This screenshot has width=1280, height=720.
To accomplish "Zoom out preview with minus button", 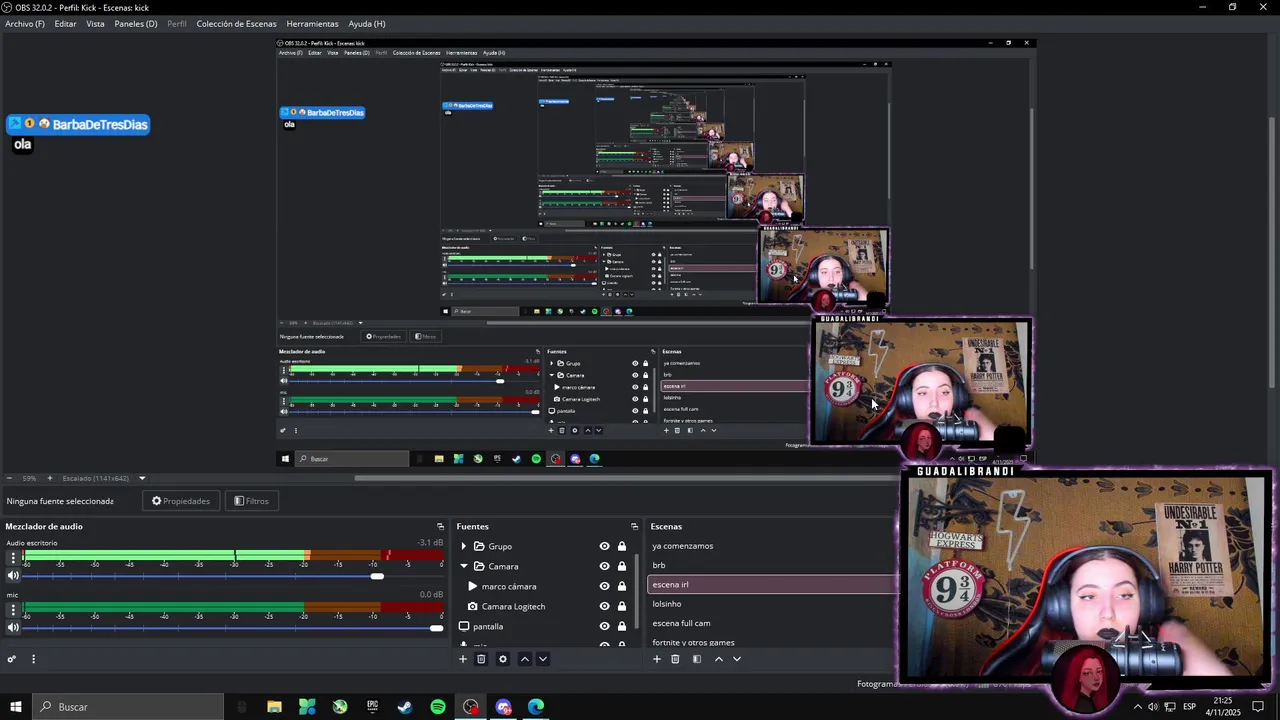I will click(x=10, y=478).
